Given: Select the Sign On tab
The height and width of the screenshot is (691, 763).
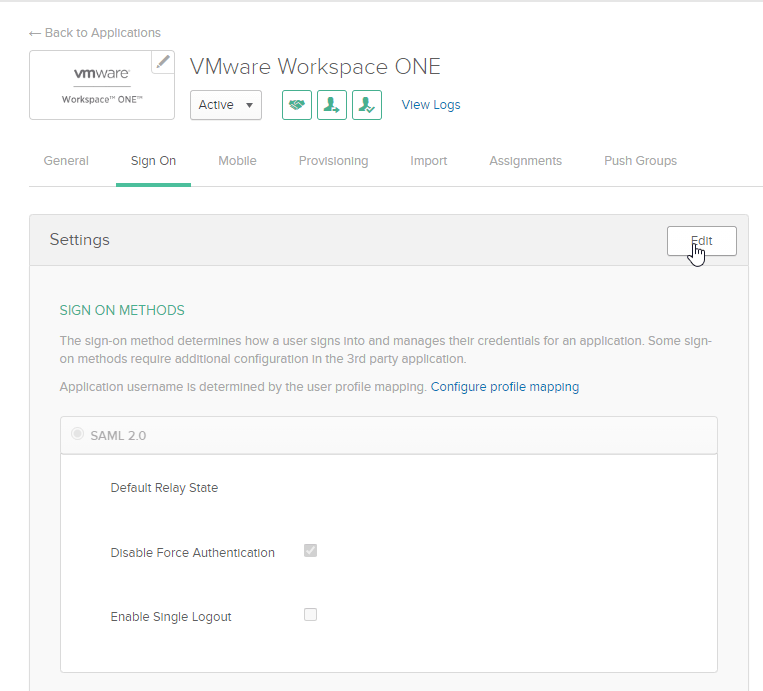Looking at the screenshot, I should 153,161.
